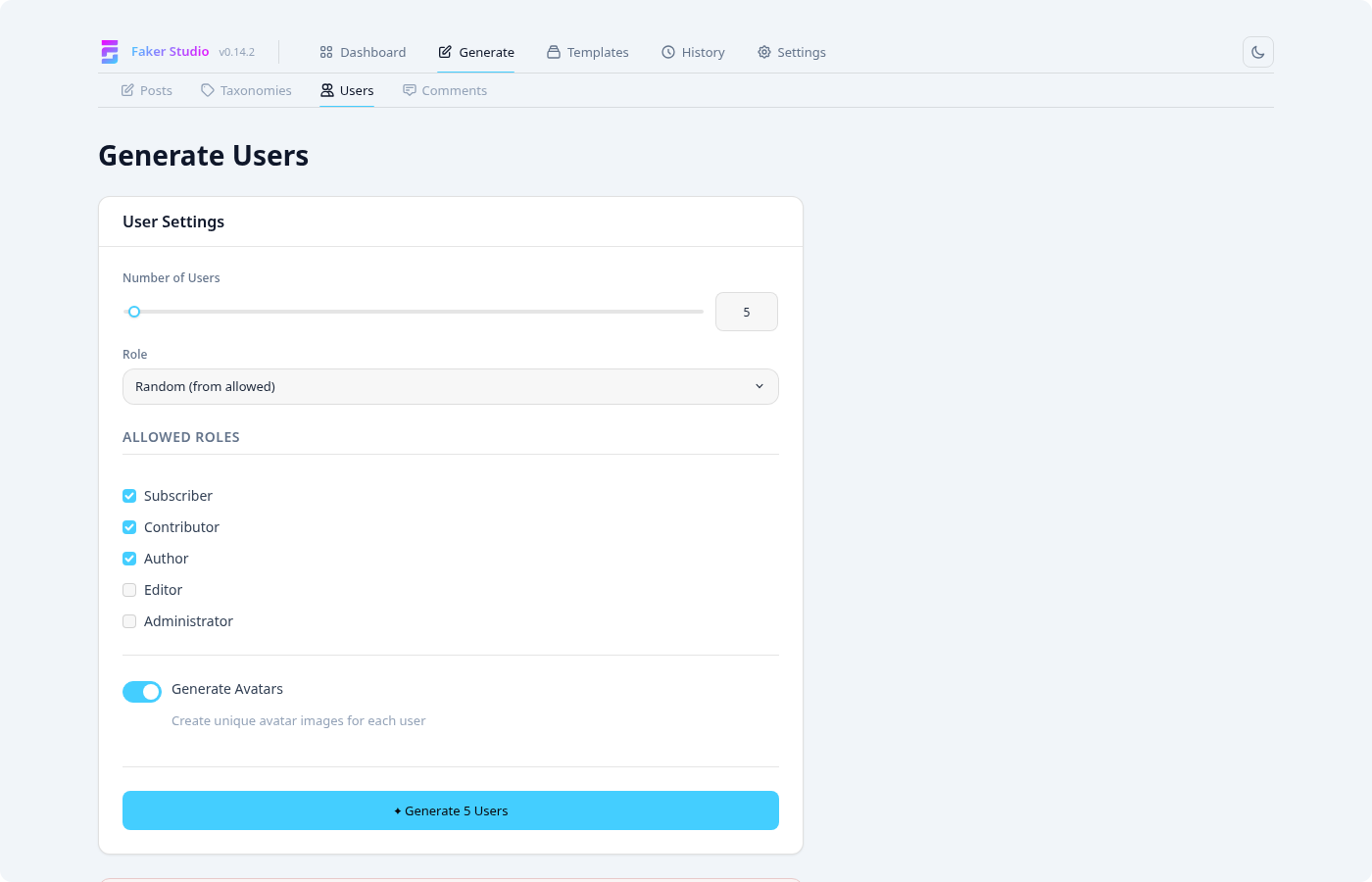Select the Posts sub-tab label

coord(156,90)
